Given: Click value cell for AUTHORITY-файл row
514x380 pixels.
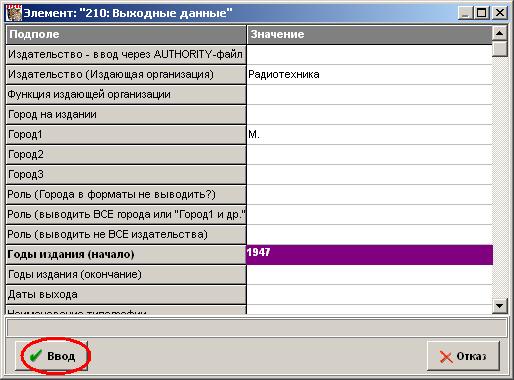Looking at the screenshot, I should (x=369, y=54).
